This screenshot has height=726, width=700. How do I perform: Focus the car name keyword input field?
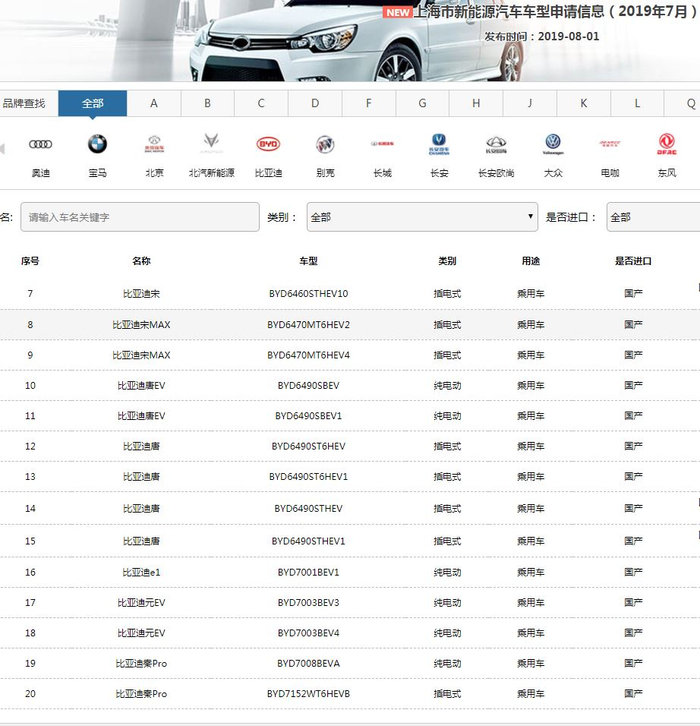pyautogui.click(x=140, y=217)
